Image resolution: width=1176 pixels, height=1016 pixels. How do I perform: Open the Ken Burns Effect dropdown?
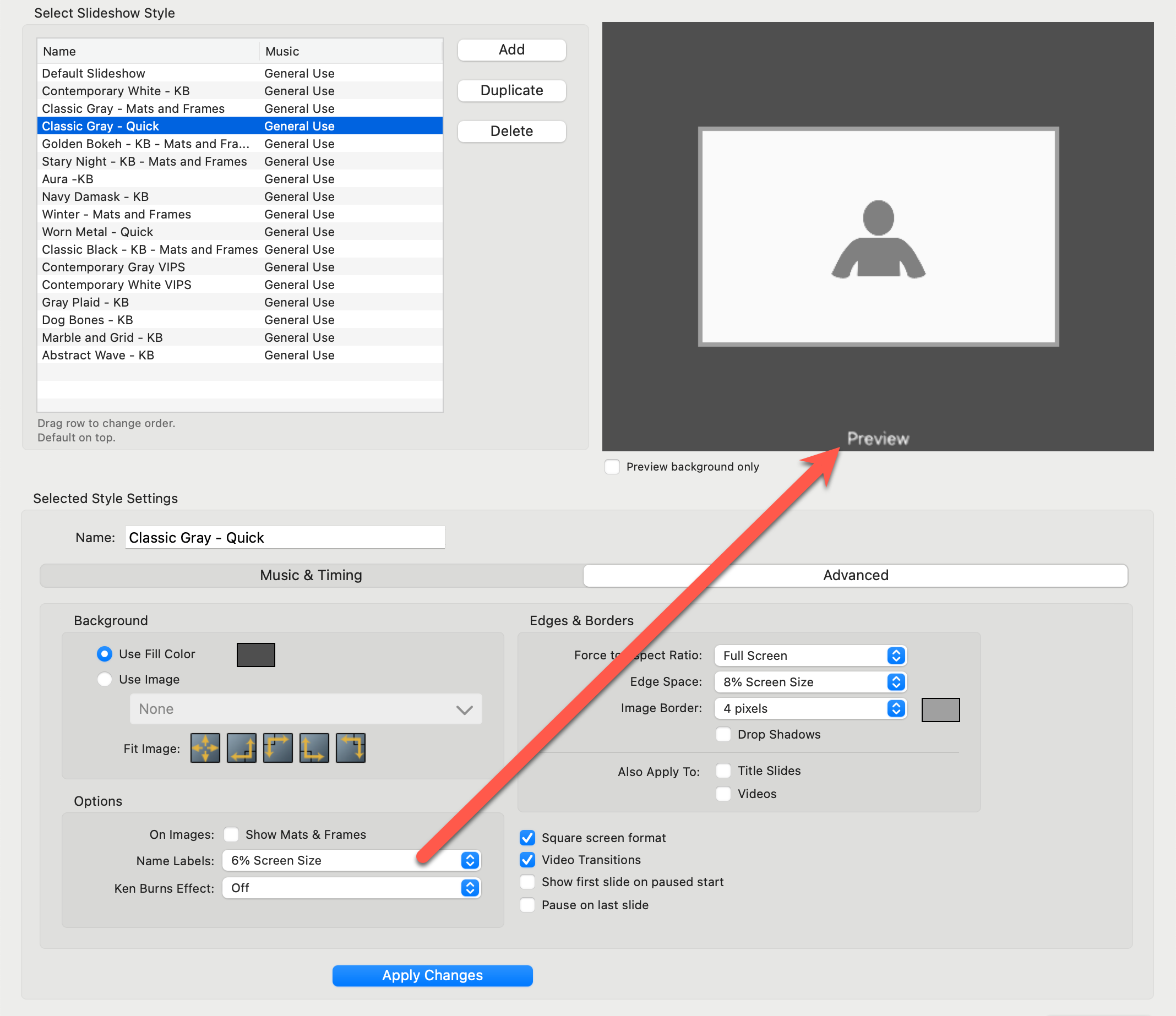(351, 888)
